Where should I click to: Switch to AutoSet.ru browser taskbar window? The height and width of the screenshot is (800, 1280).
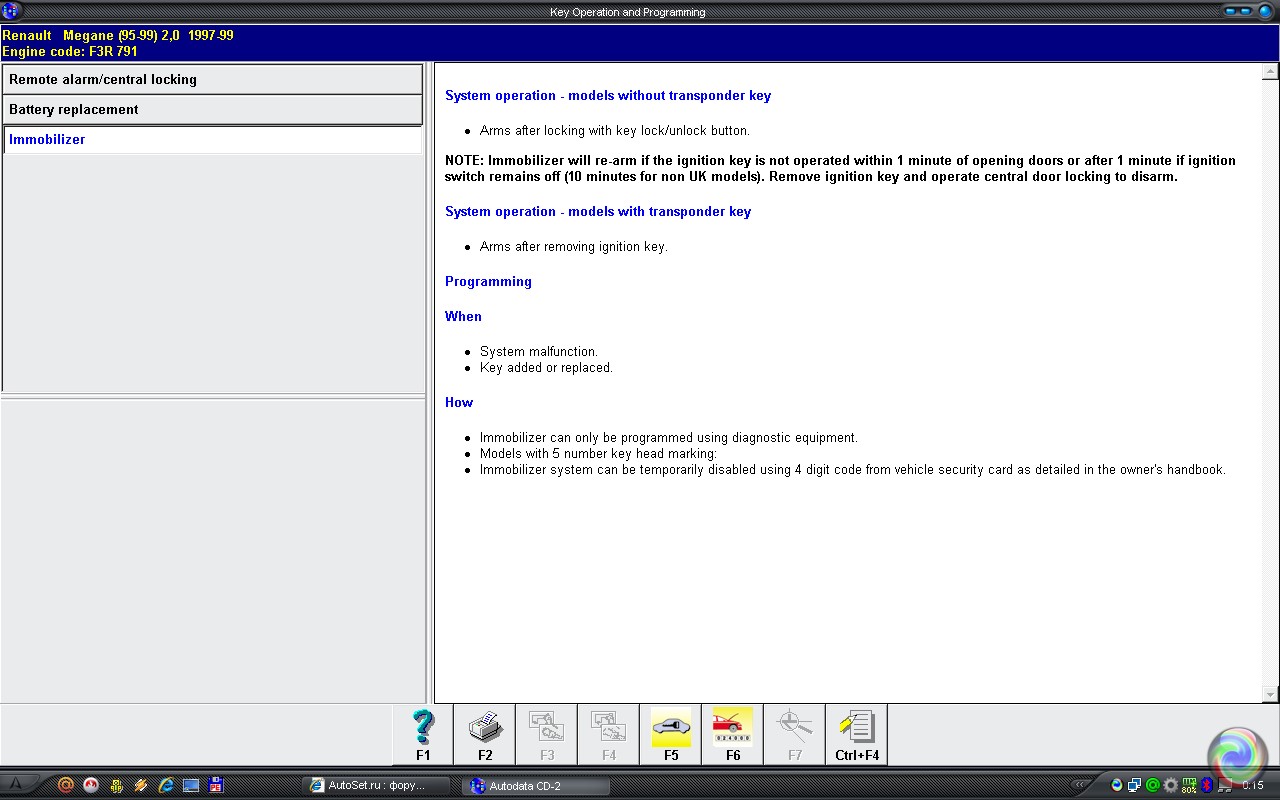pos(377,786)
